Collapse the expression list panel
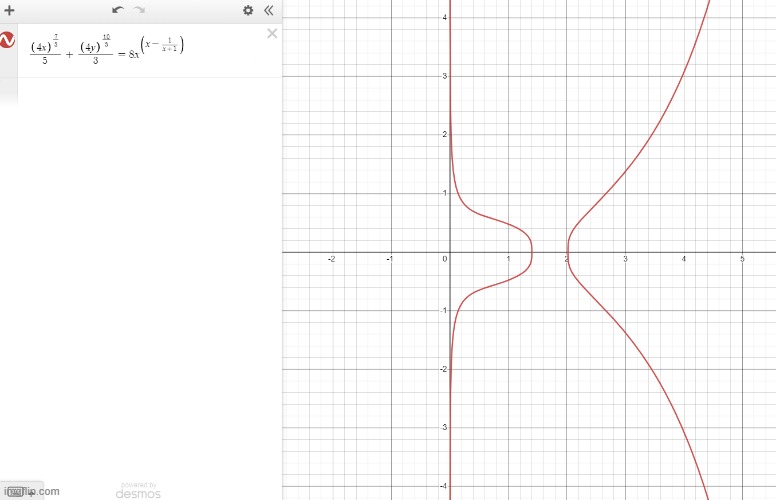 tap(268, 10)
